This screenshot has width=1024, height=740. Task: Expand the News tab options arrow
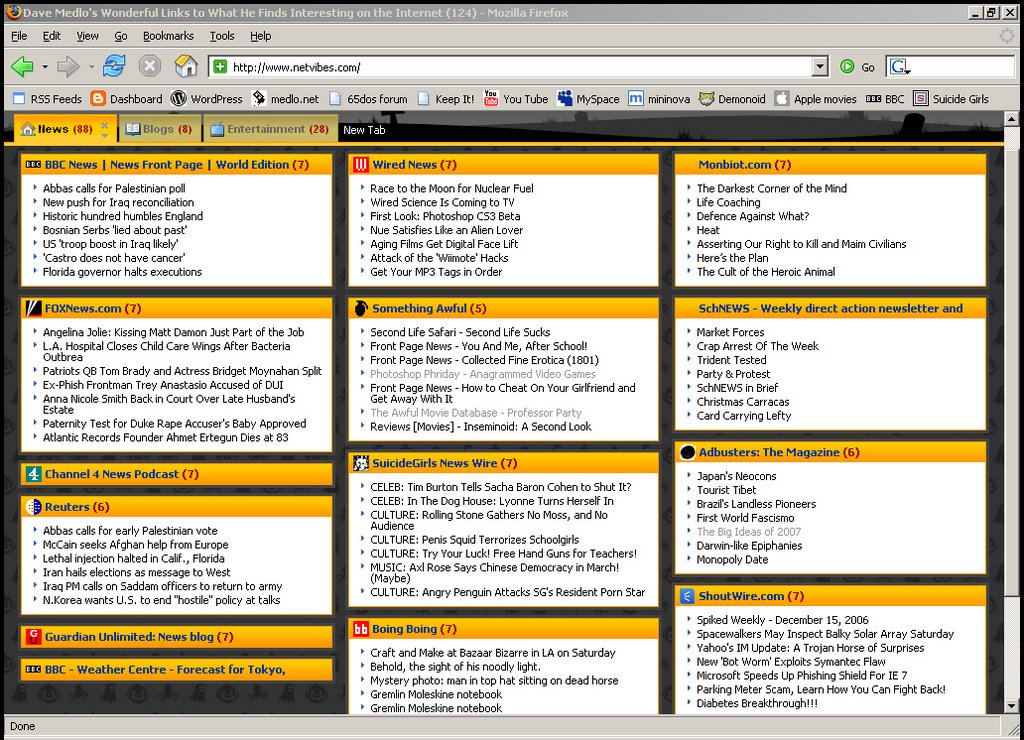pyautogui.click(x=104, y=135)
